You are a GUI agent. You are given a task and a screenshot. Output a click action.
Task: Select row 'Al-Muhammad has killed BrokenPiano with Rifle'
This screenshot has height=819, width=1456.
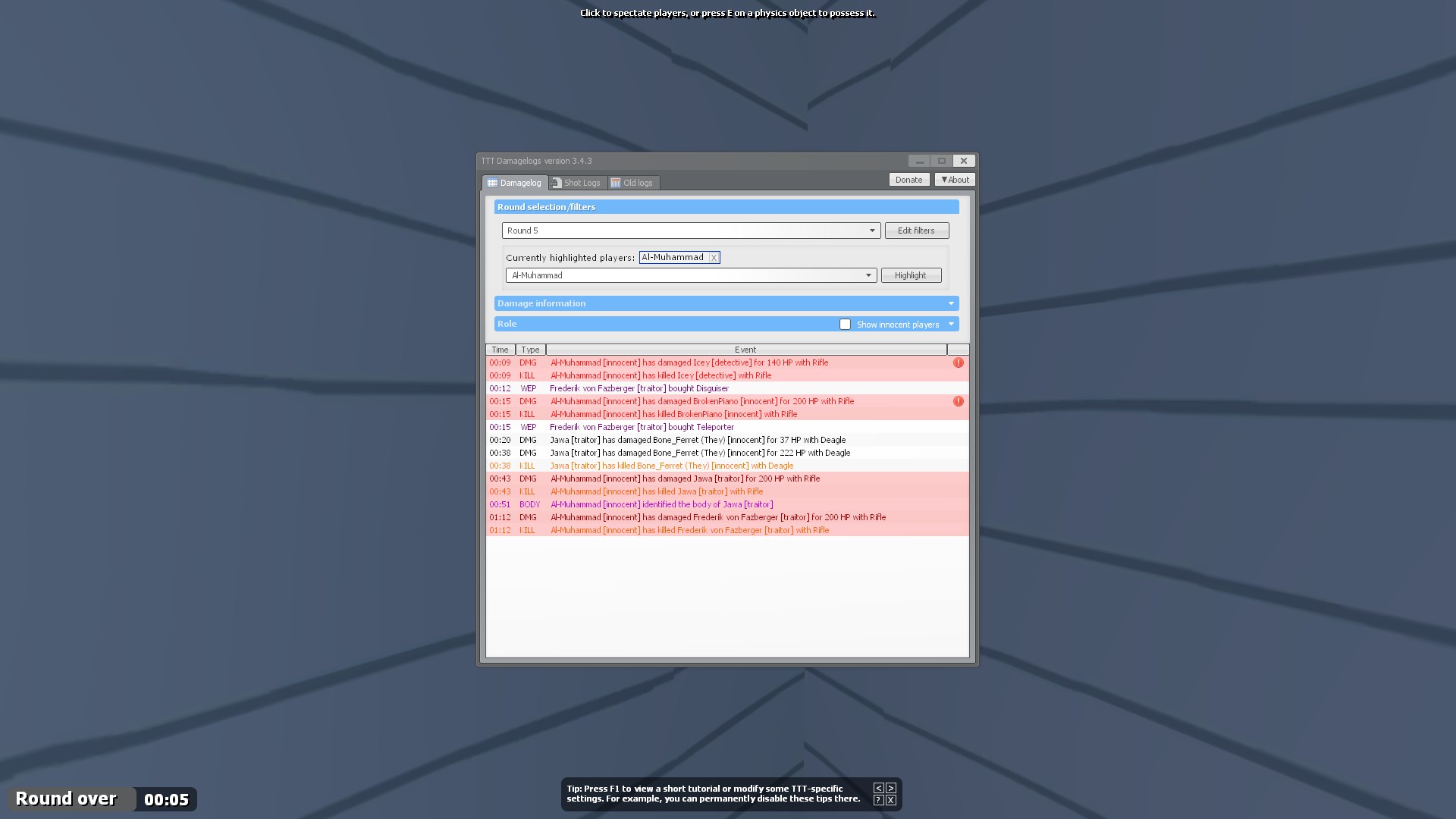coord(726,414)
